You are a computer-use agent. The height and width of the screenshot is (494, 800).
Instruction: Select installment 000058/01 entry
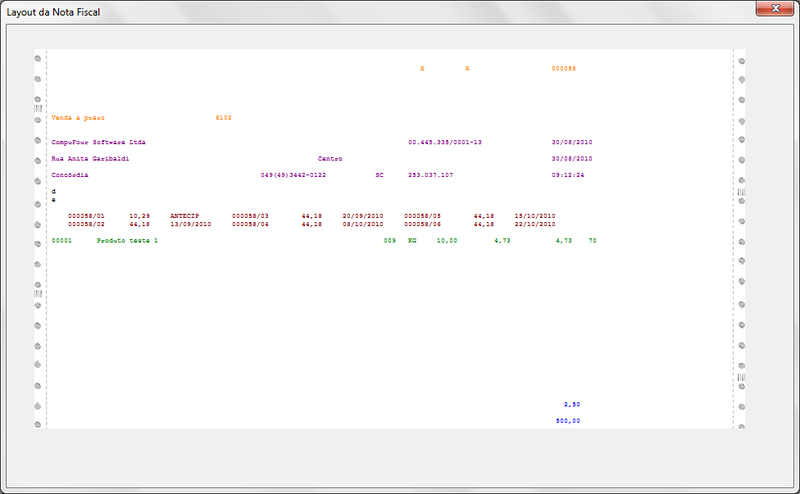86,215
